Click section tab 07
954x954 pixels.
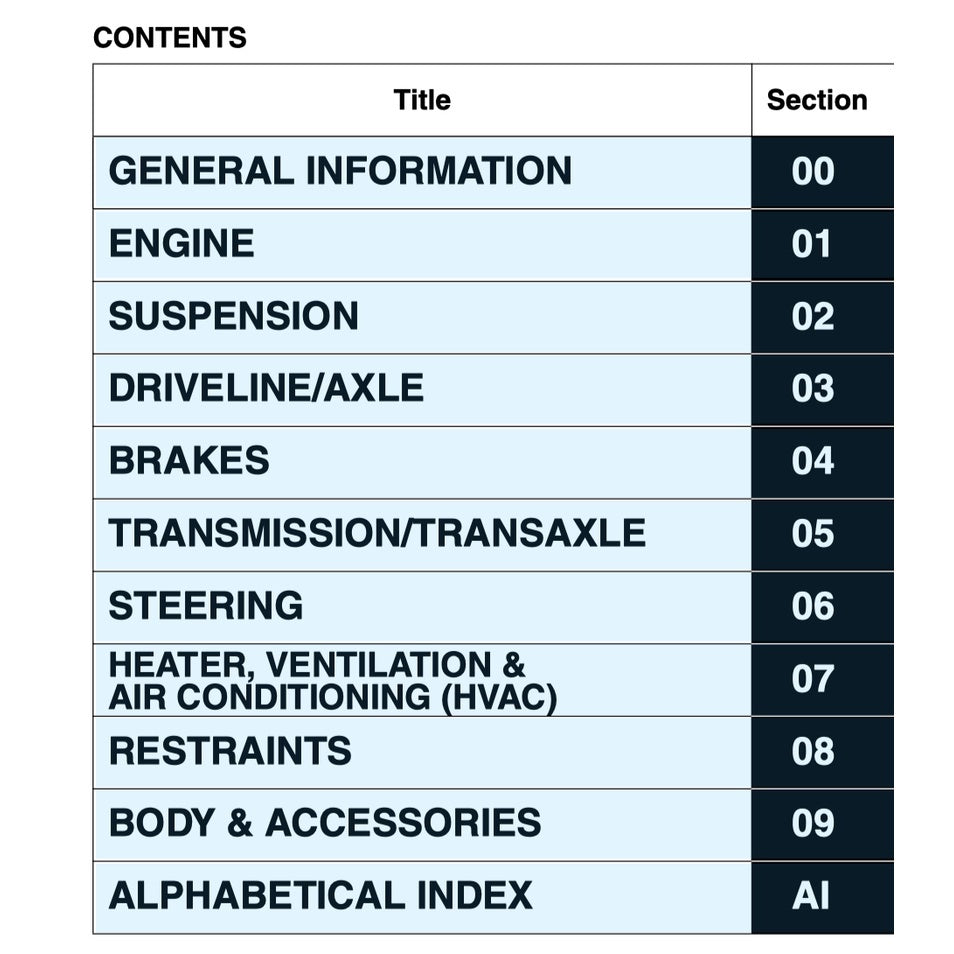click(814, 679)
